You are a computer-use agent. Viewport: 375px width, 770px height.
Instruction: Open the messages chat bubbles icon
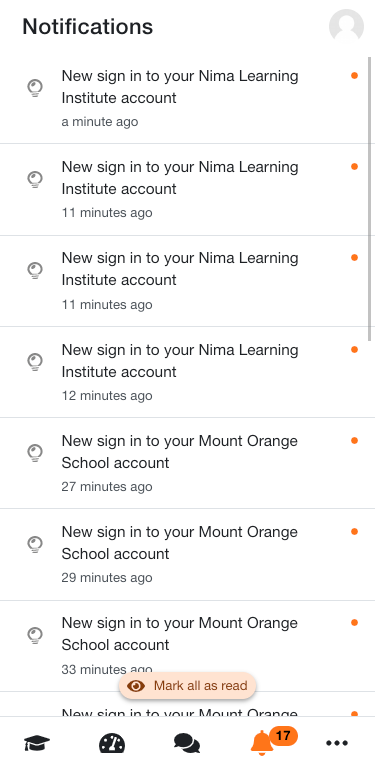187,743
